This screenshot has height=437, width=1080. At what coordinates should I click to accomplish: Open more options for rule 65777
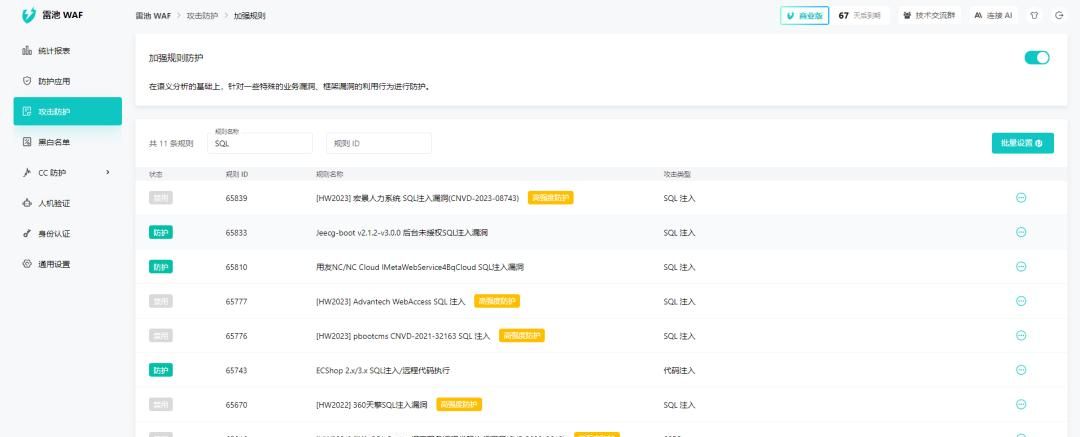[1021, 301]
